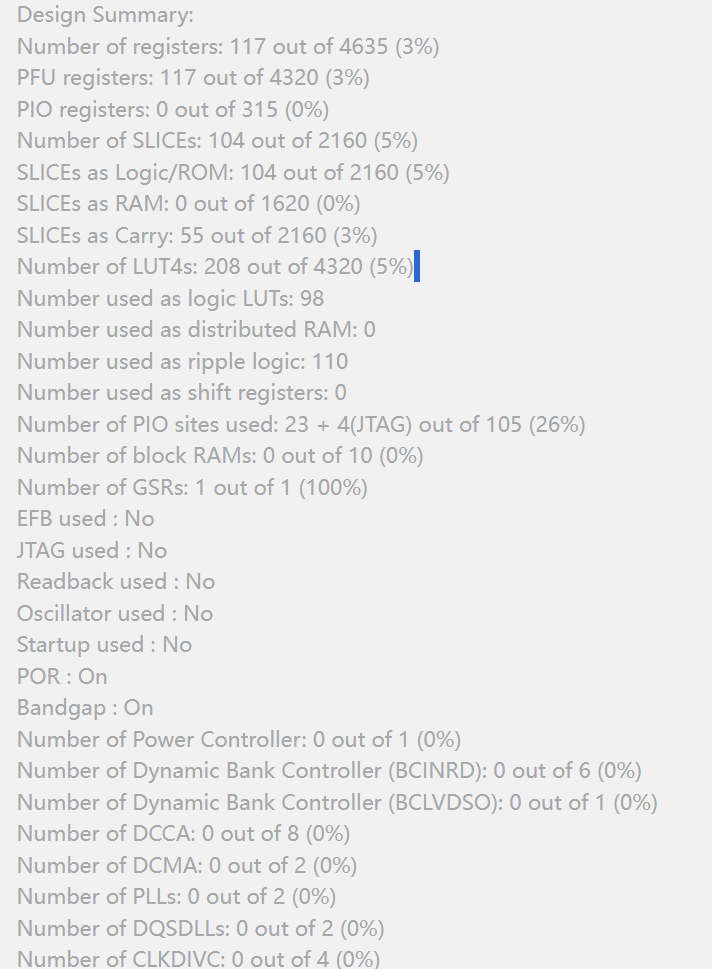
Task: Click the PFU registers line
Action: click(193, 78)
